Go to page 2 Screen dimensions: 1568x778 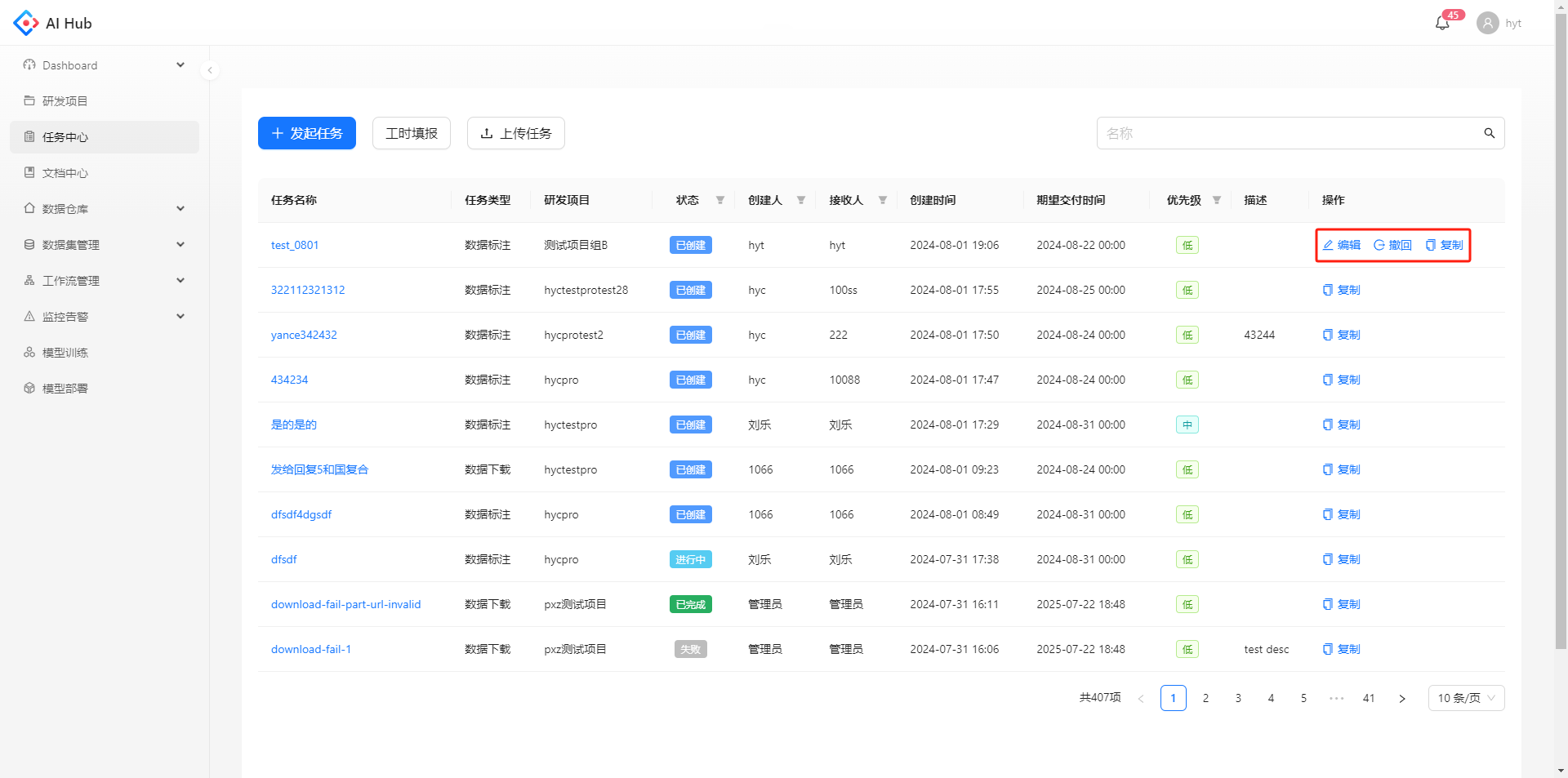click(x=1206, y=698)
